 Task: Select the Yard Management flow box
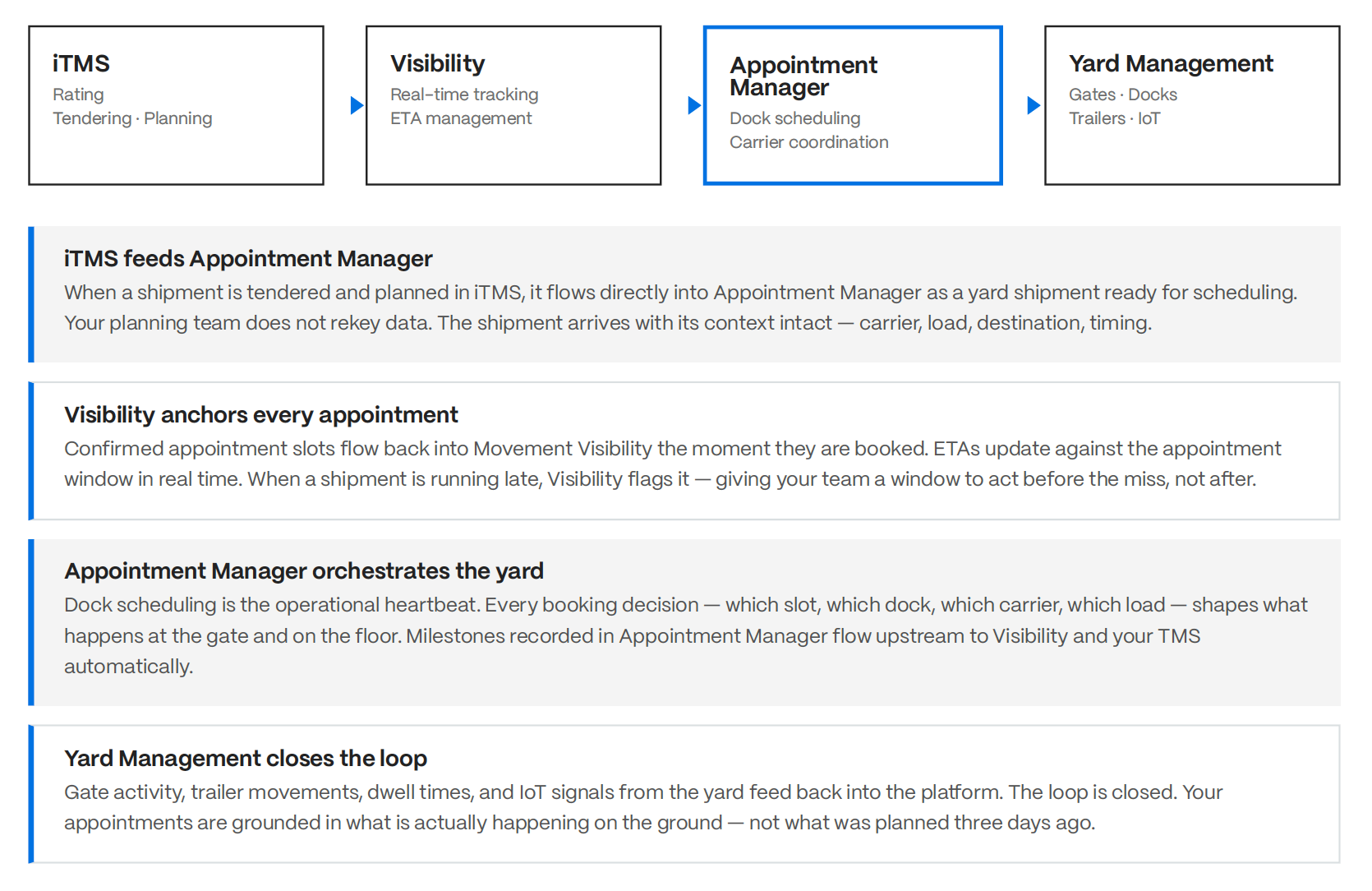tap(1192, 105)
